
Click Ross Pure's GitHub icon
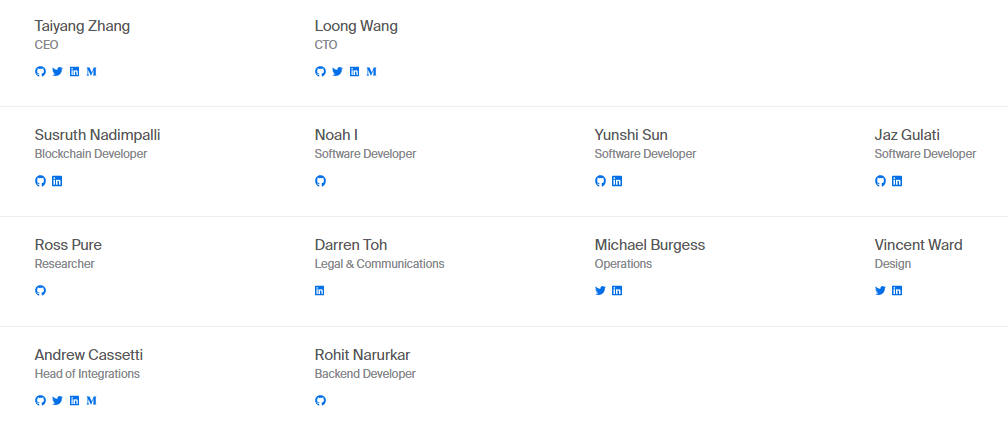coord(40,290)
